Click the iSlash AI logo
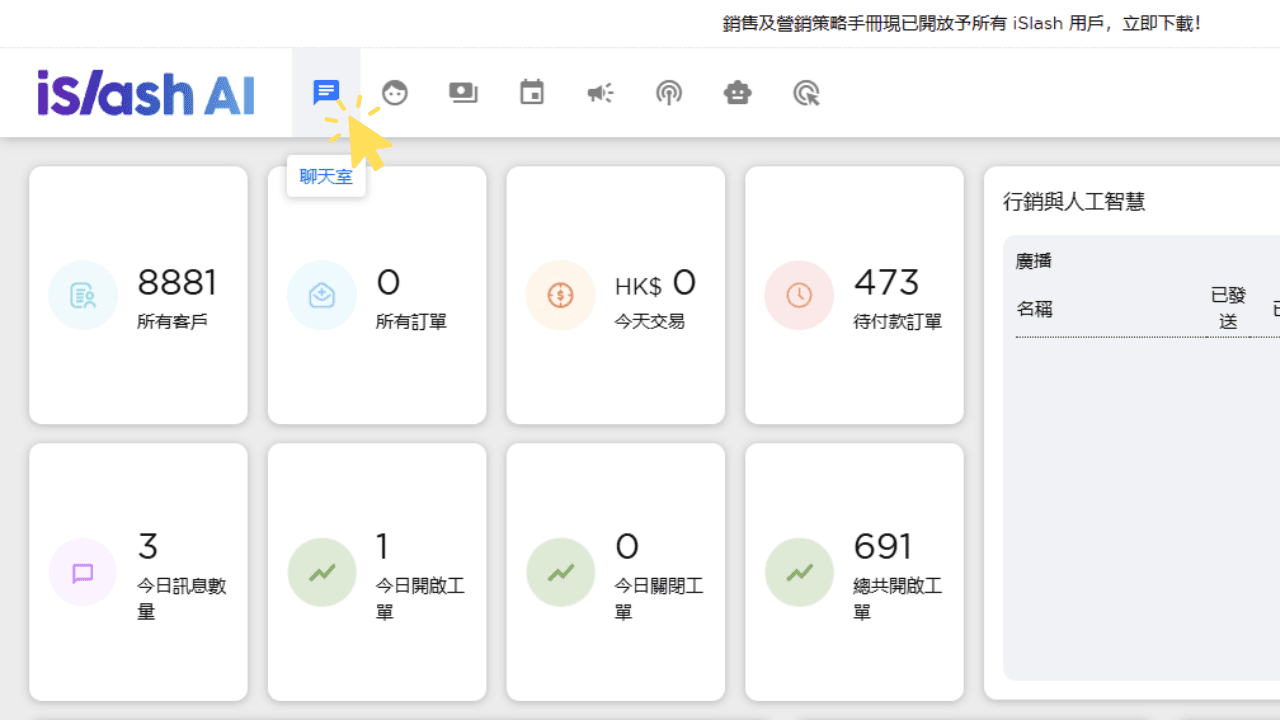The height and width of the screenshot is (720, 1280). coord(146,93)
